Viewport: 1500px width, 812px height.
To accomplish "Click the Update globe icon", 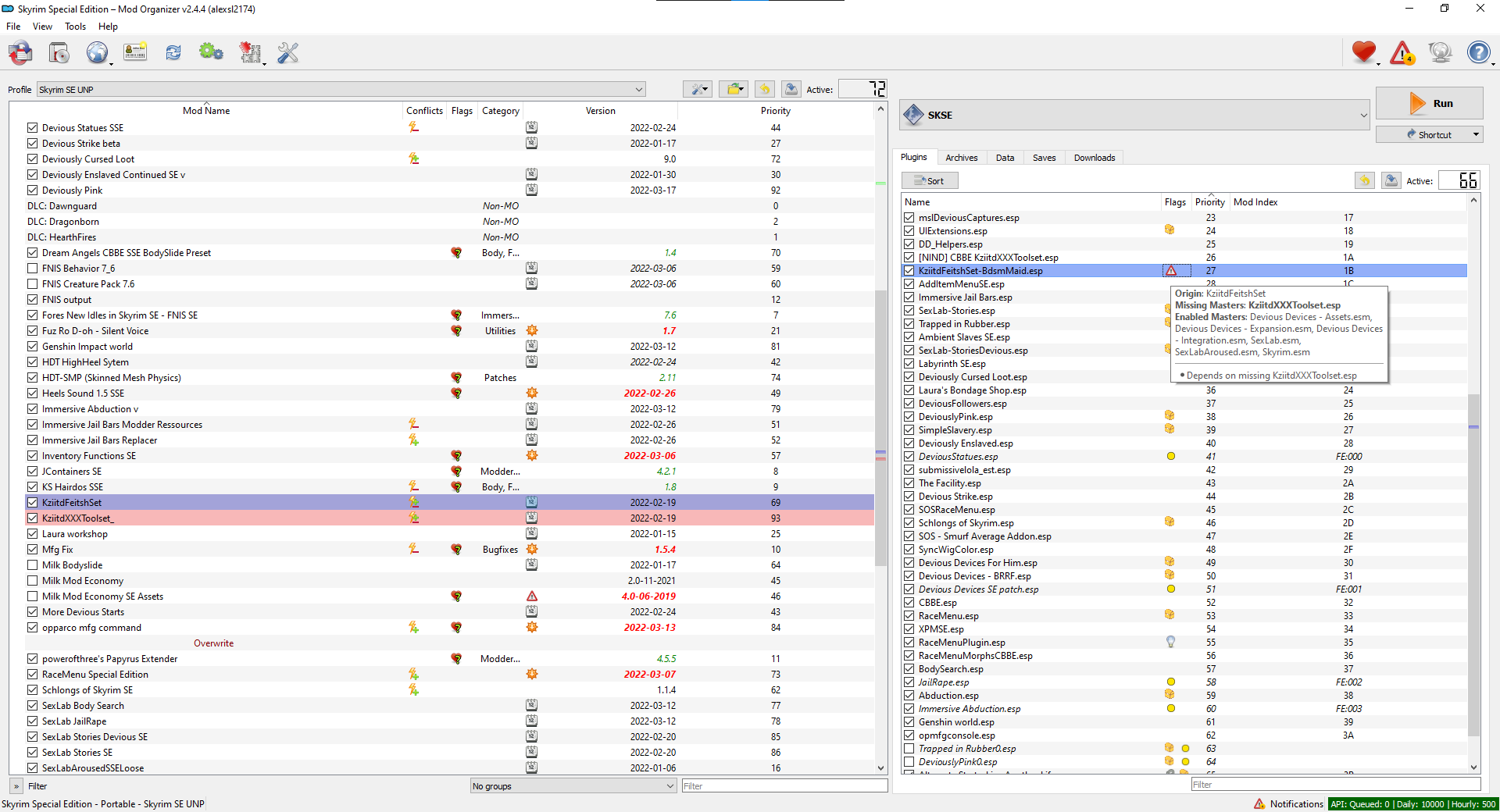I will click(1440, 52).
